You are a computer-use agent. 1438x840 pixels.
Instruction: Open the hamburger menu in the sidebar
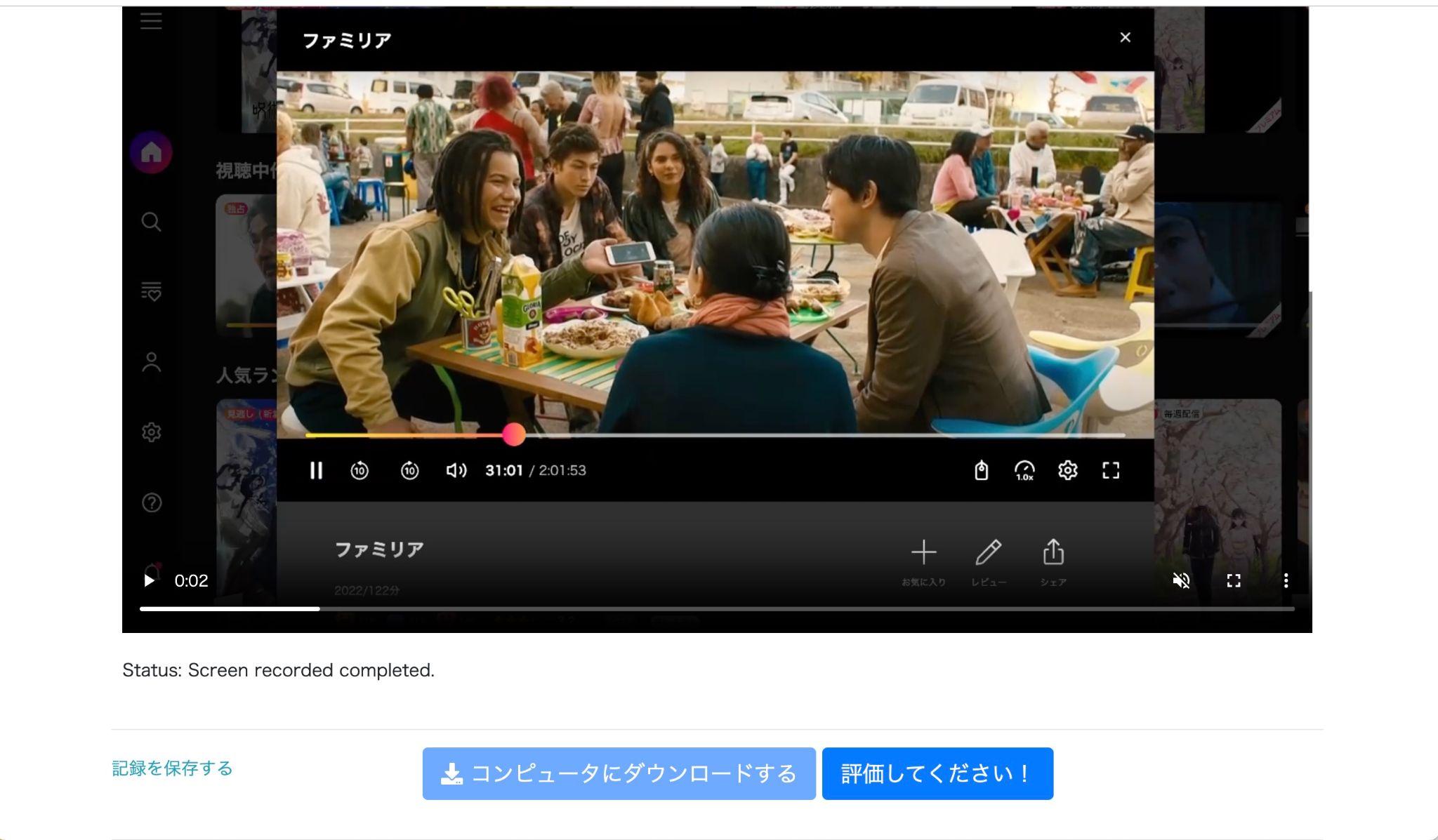point(151,20)
